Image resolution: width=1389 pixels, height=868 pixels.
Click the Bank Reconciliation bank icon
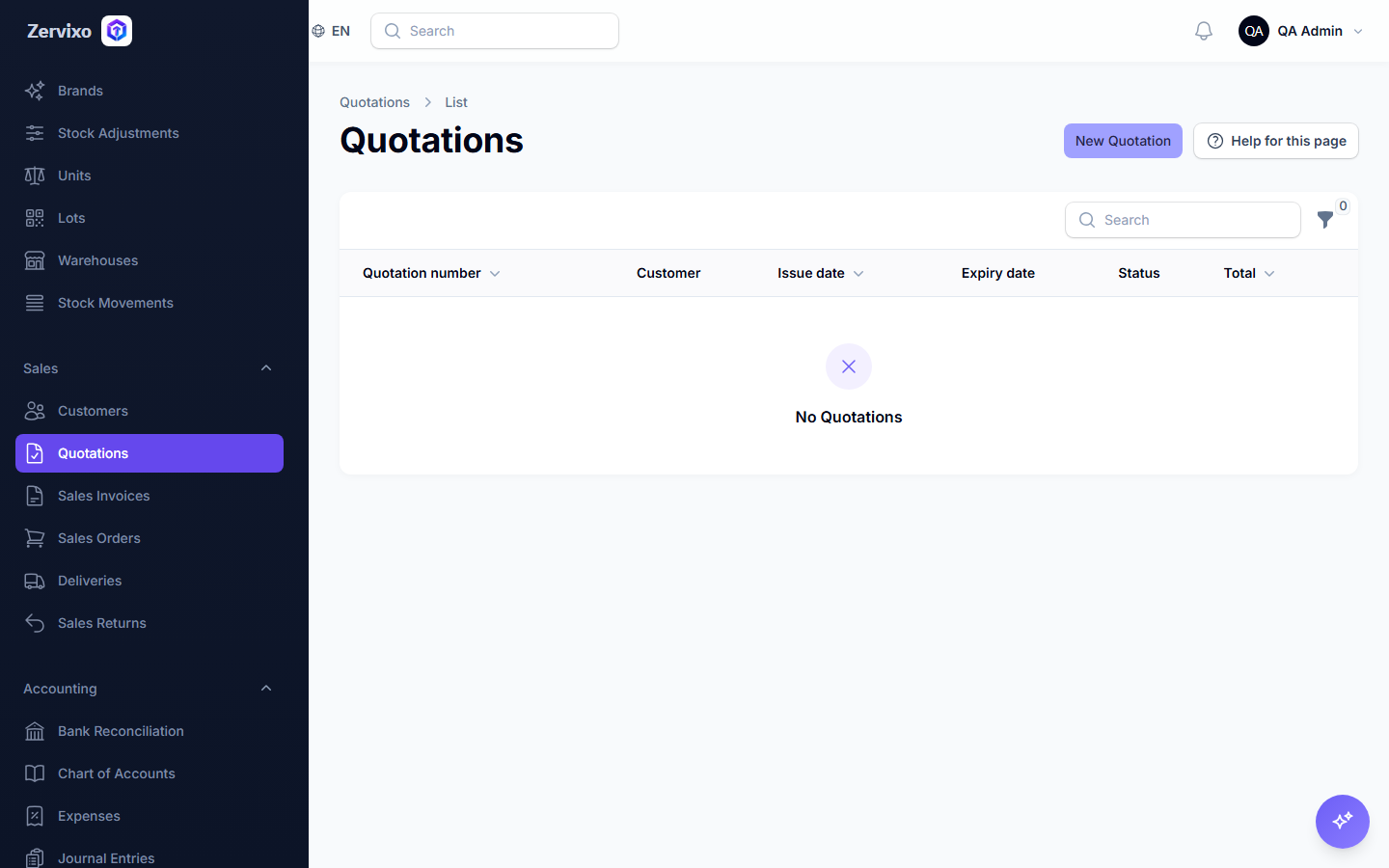pyautogui.click(x=35, y=731)
